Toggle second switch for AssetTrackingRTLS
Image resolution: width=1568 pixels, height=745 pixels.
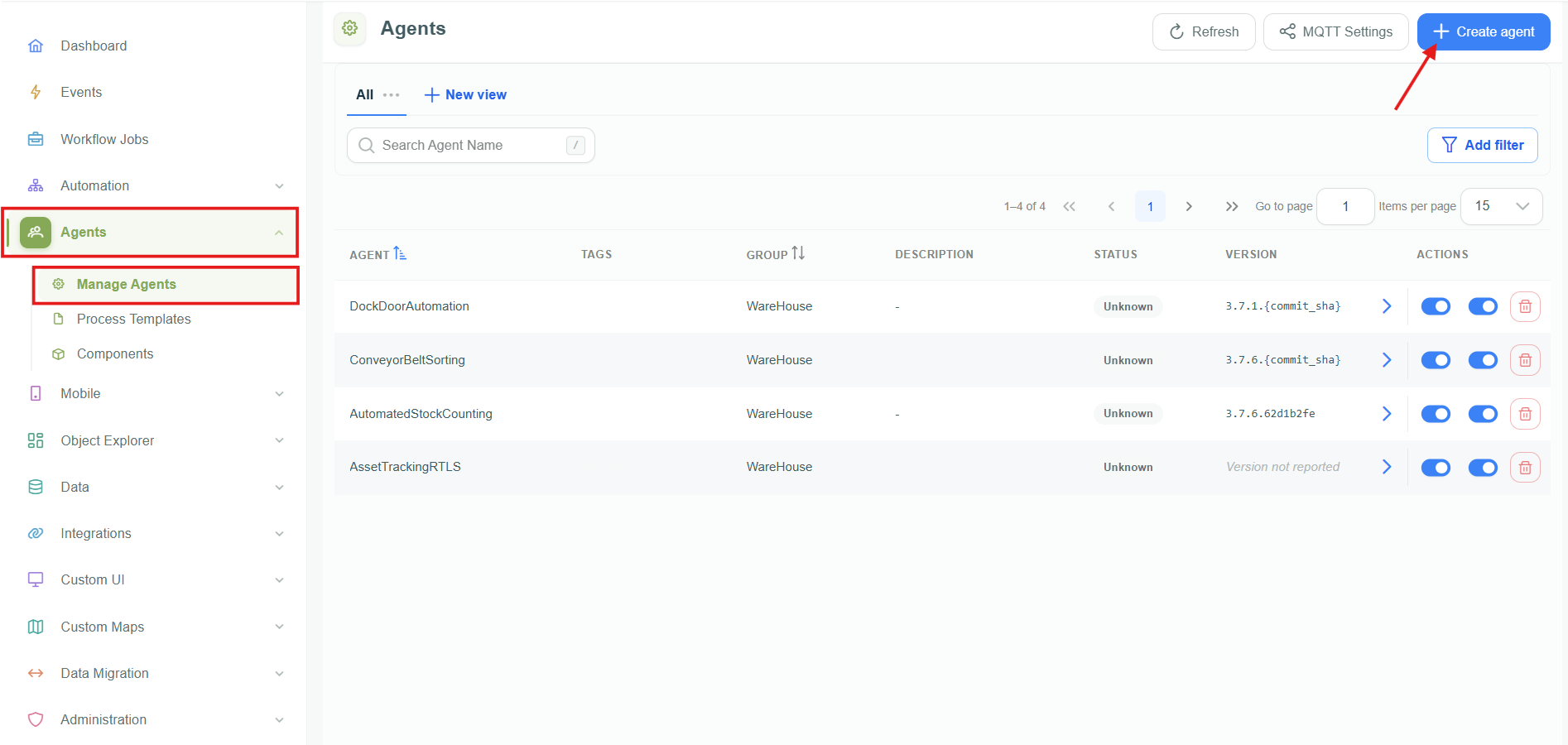[x=1483, y=467]
